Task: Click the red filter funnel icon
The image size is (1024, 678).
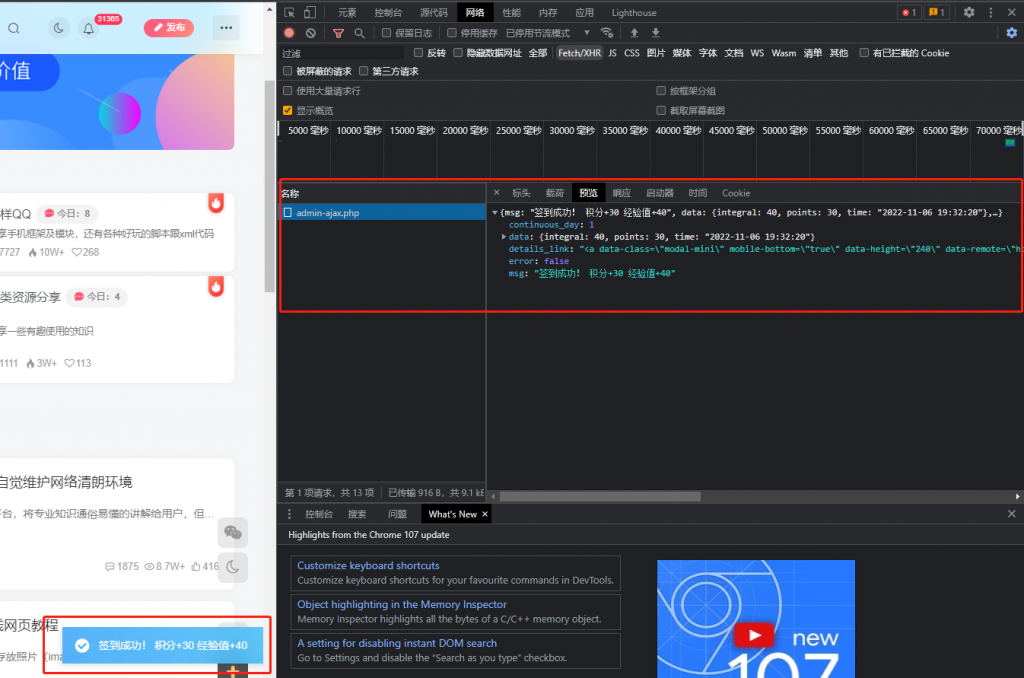Action: pos(338,33)
